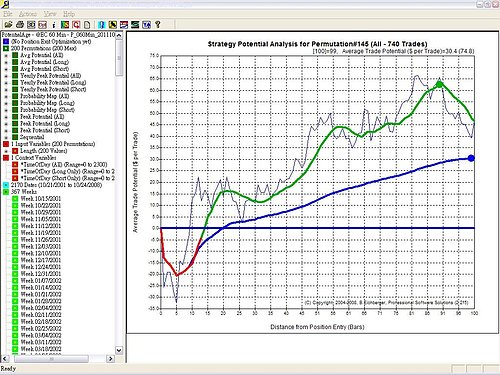Click the tree panel scroll-down arrow
The height and width of the screenshot is (375, 500).
pyautogui.click(x=119, y=350)
